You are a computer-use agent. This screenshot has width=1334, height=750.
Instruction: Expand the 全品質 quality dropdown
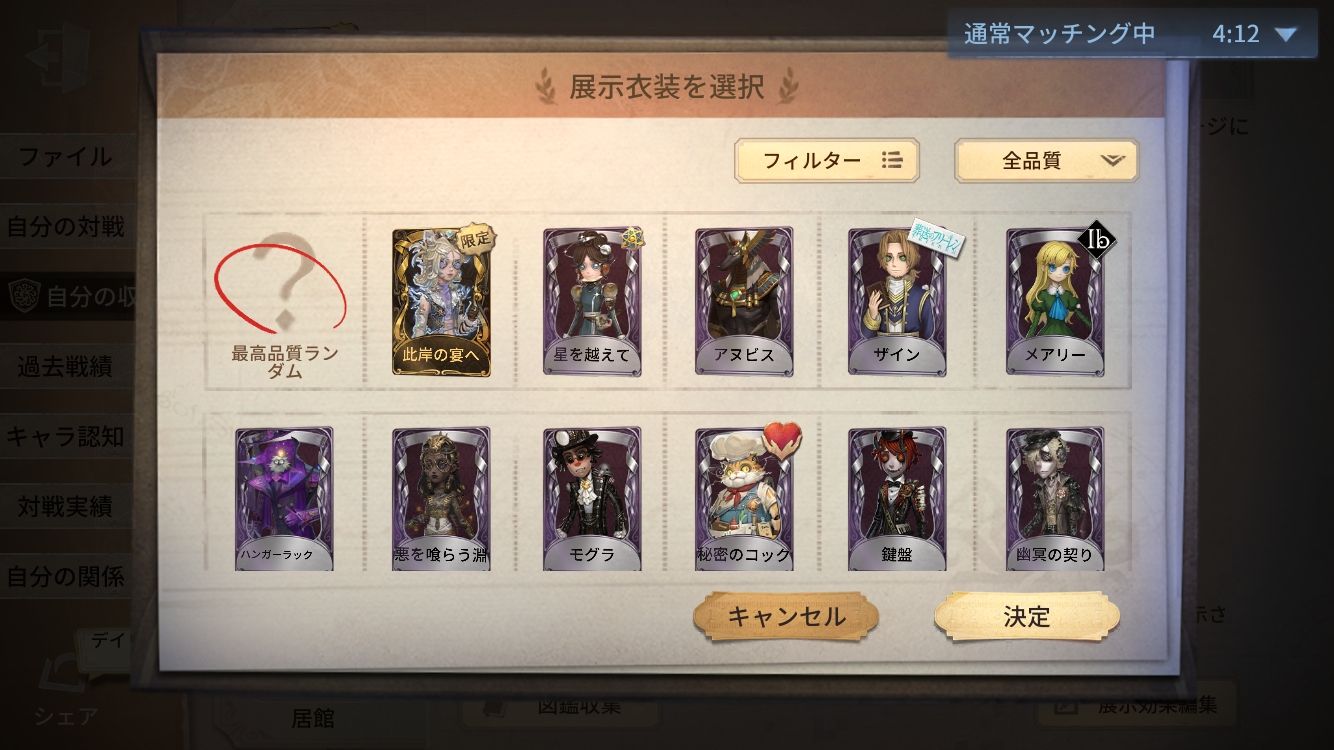[x=1046, y=160]
